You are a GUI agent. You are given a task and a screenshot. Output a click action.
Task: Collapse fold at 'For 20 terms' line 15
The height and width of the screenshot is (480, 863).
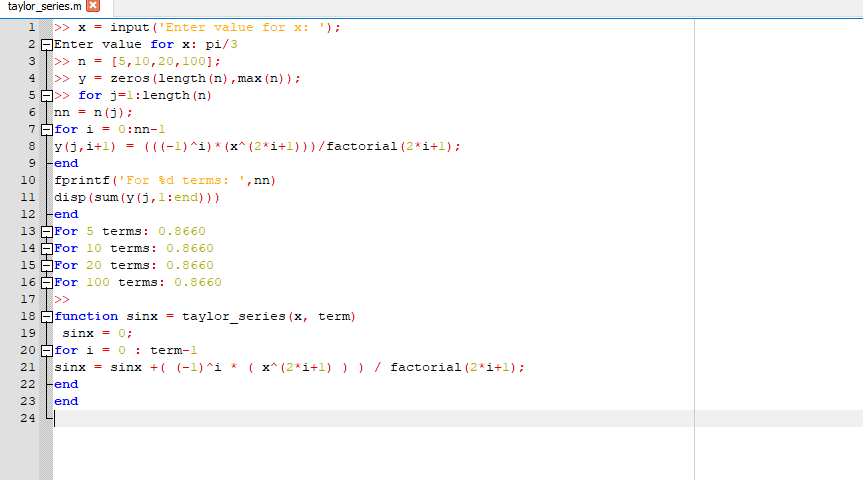coord(47,266)
